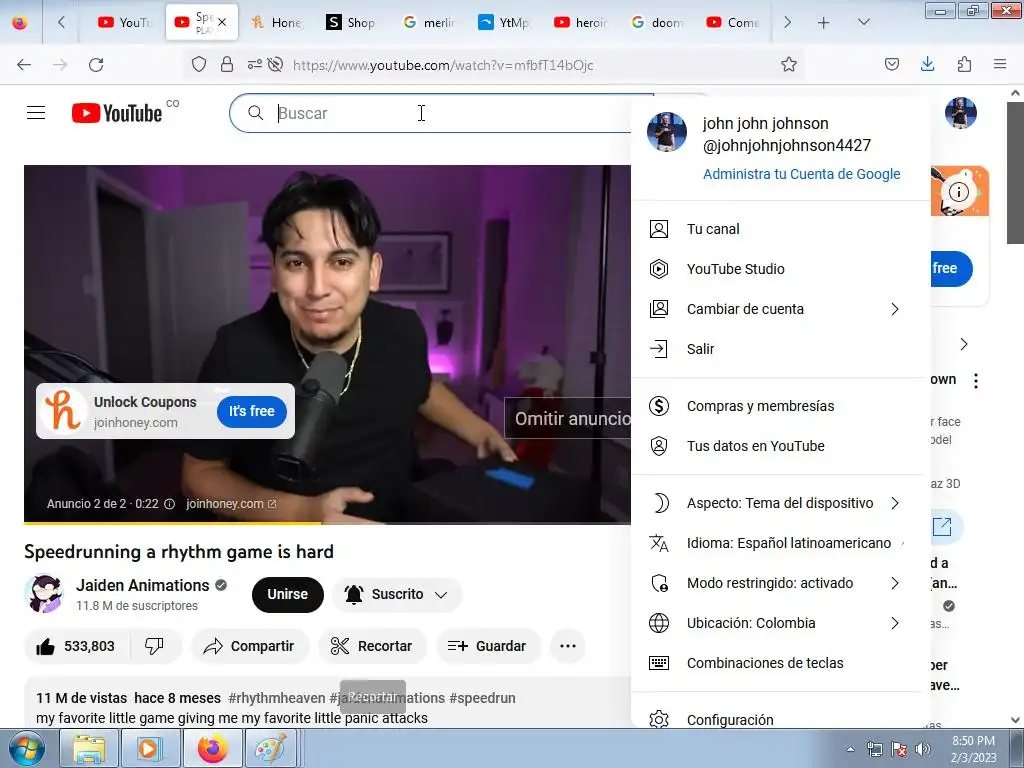Switch to the merlin Google tab

(x=428, y=22)
